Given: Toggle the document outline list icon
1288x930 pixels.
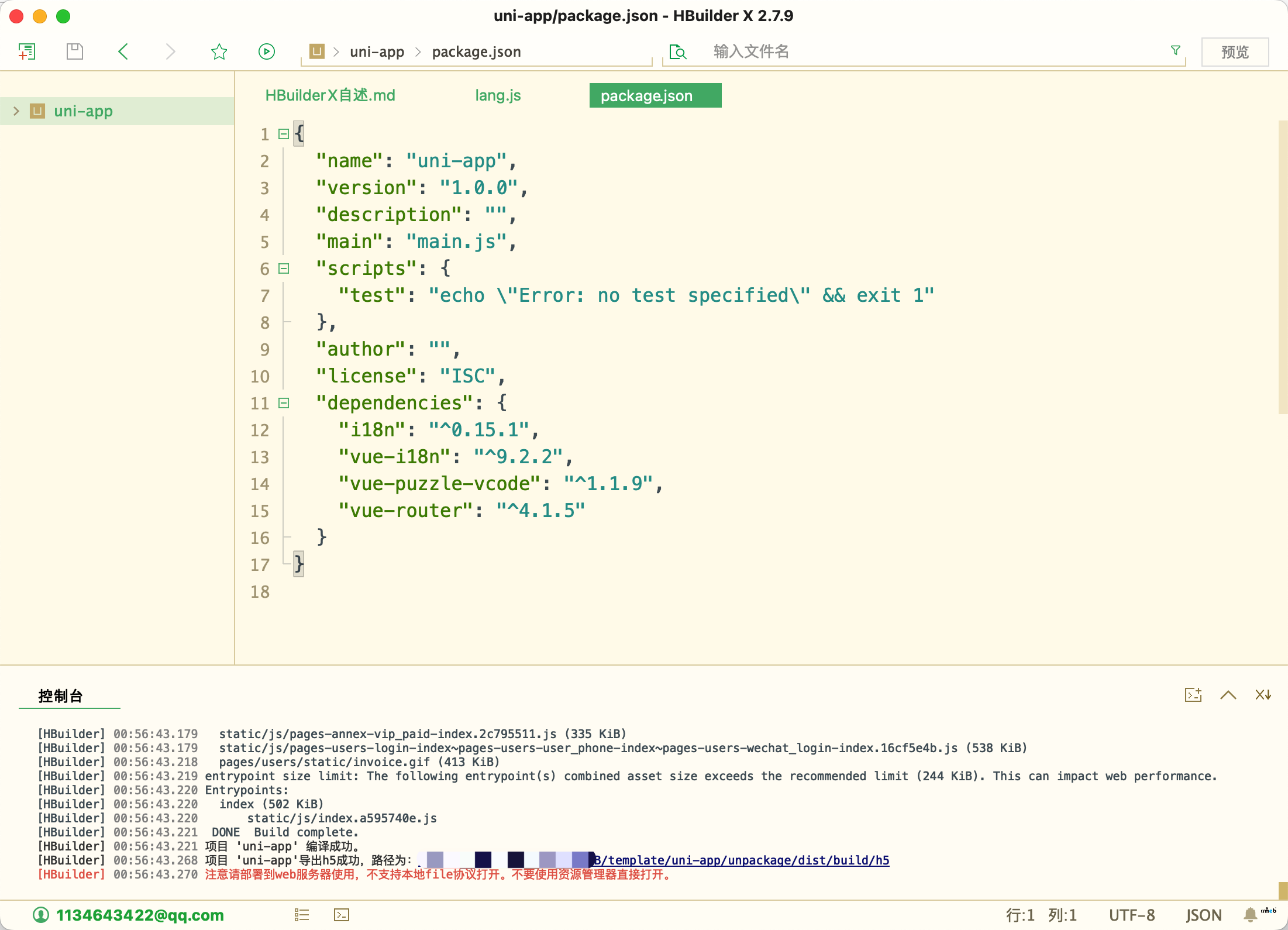Looking at the screenshot, I should coord(302,915).
